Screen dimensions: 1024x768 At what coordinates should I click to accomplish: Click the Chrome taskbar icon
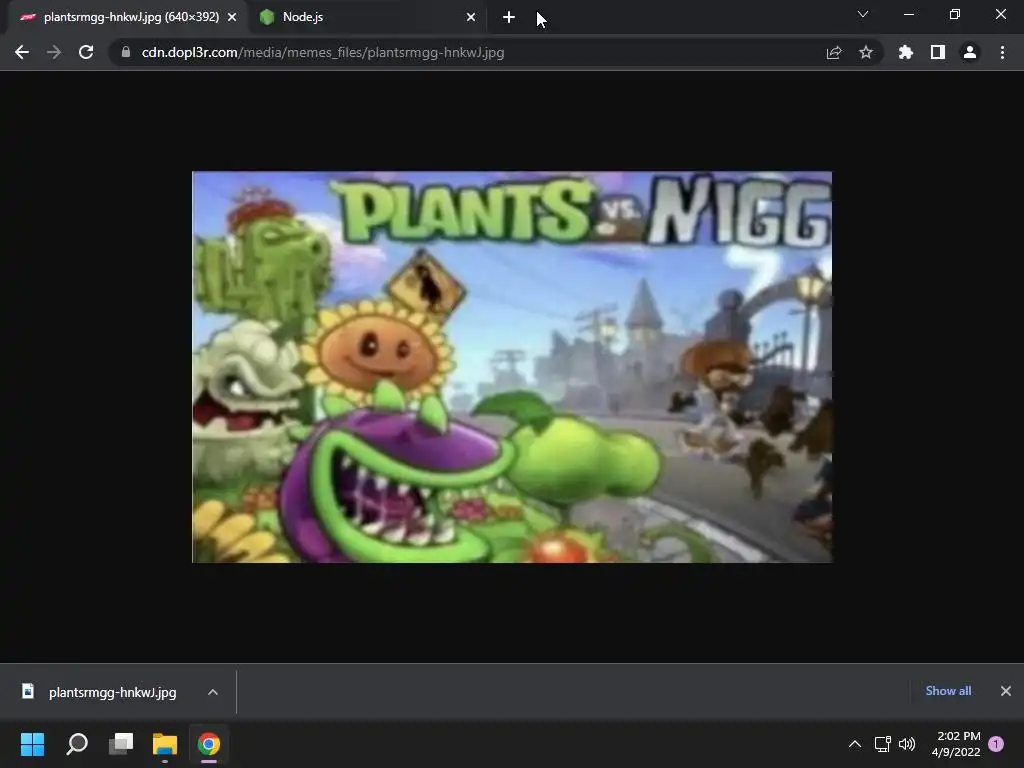coord(209,744)
